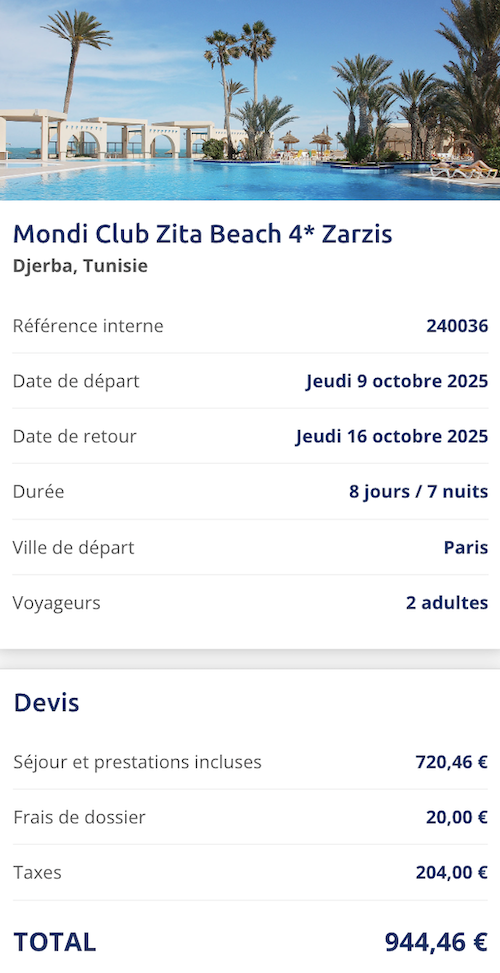
Task: Select the Durée row label
Action: [38, 491]
